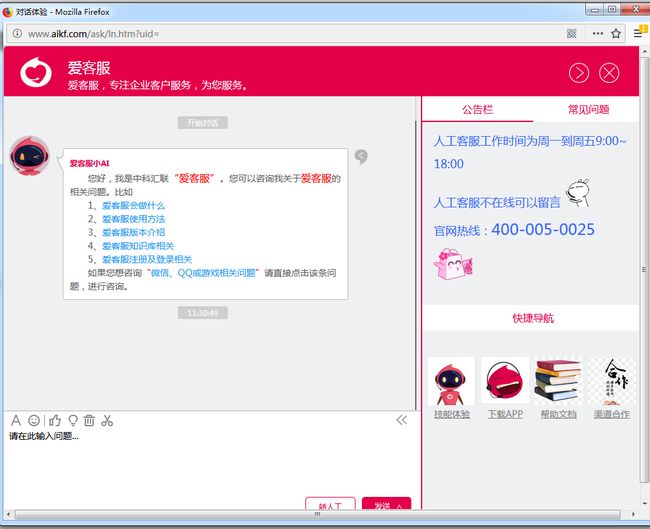
Task: Open link 爱客服注册及登录相关
Action: click(147, 260)
